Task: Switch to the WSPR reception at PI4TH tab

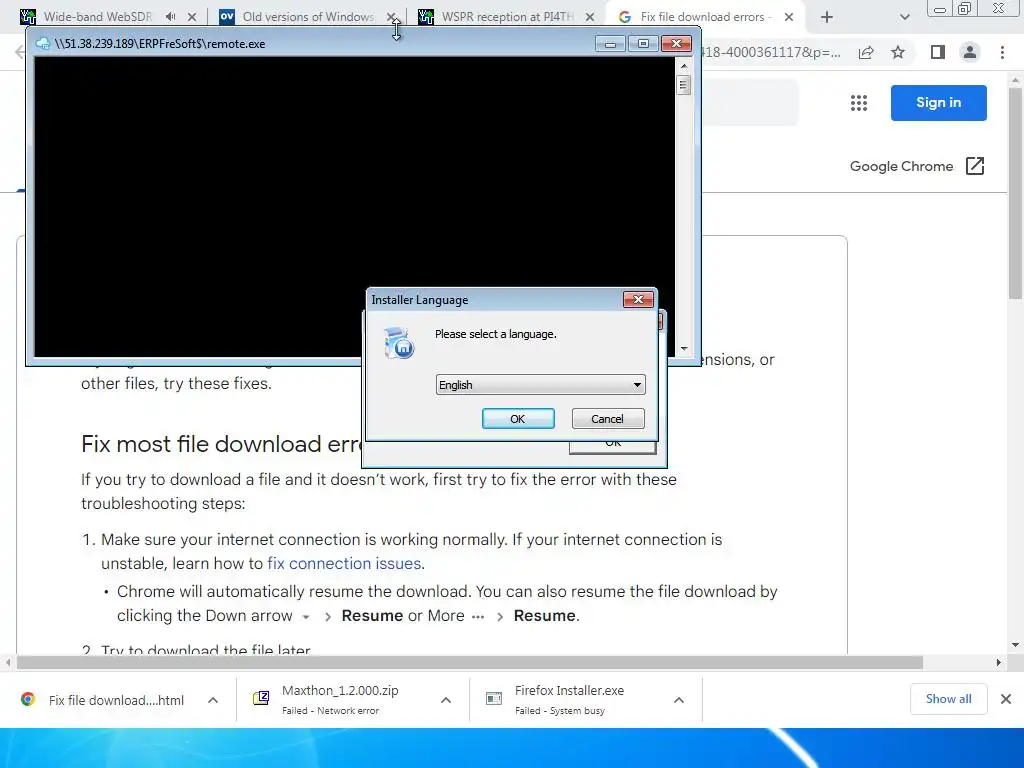Action: coord(507,17)
